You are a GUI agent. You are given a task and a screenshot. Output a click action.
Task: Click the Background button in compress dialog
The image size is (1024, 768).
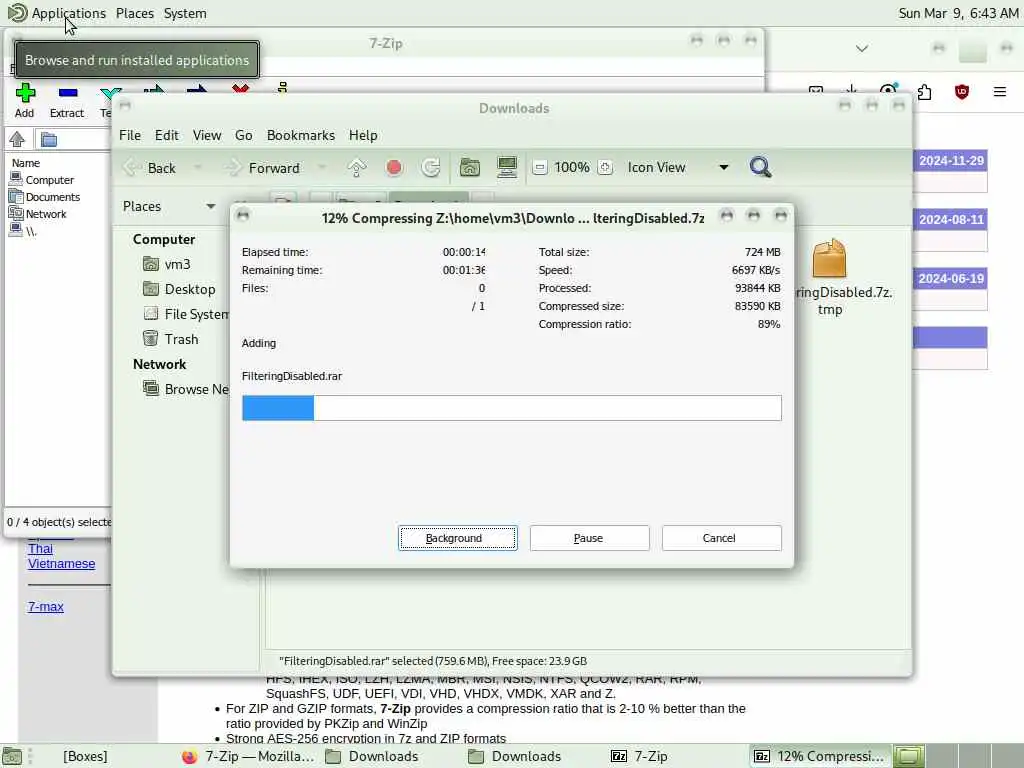457,538
